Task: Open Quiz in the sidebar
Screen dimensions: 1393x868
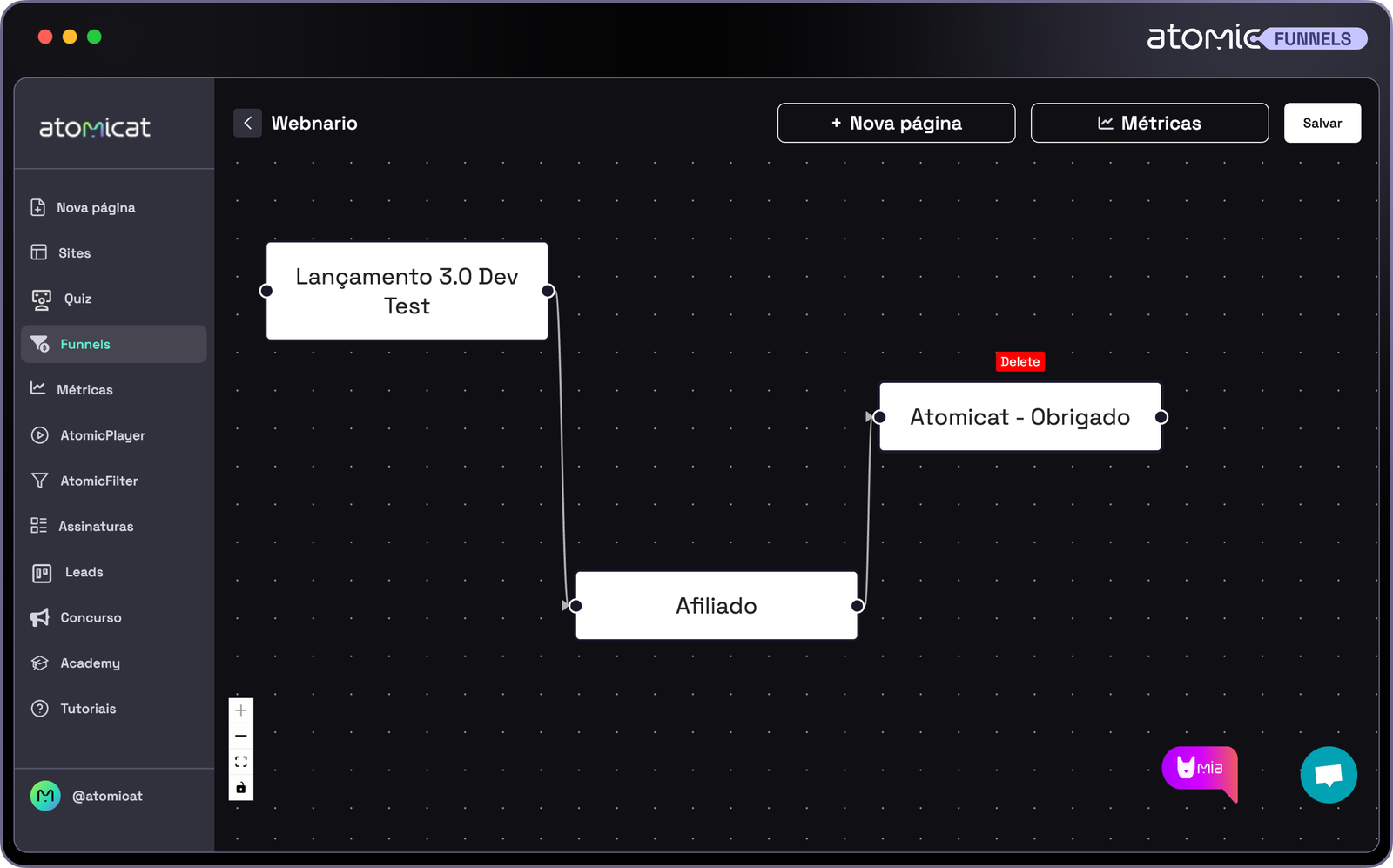Action: [77, 299]
